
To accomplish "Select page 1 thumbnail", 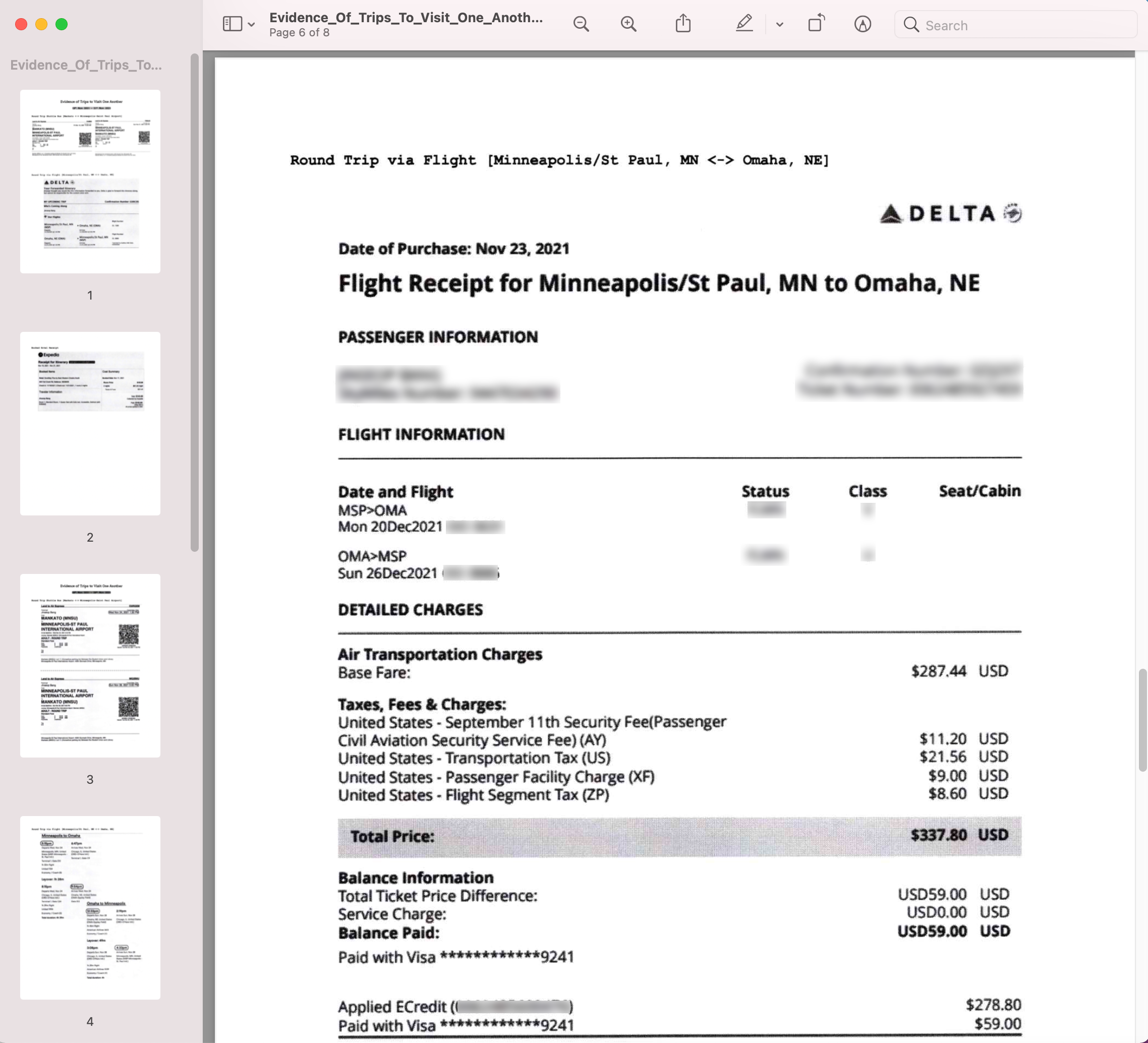I will click(x=90, y=181).
